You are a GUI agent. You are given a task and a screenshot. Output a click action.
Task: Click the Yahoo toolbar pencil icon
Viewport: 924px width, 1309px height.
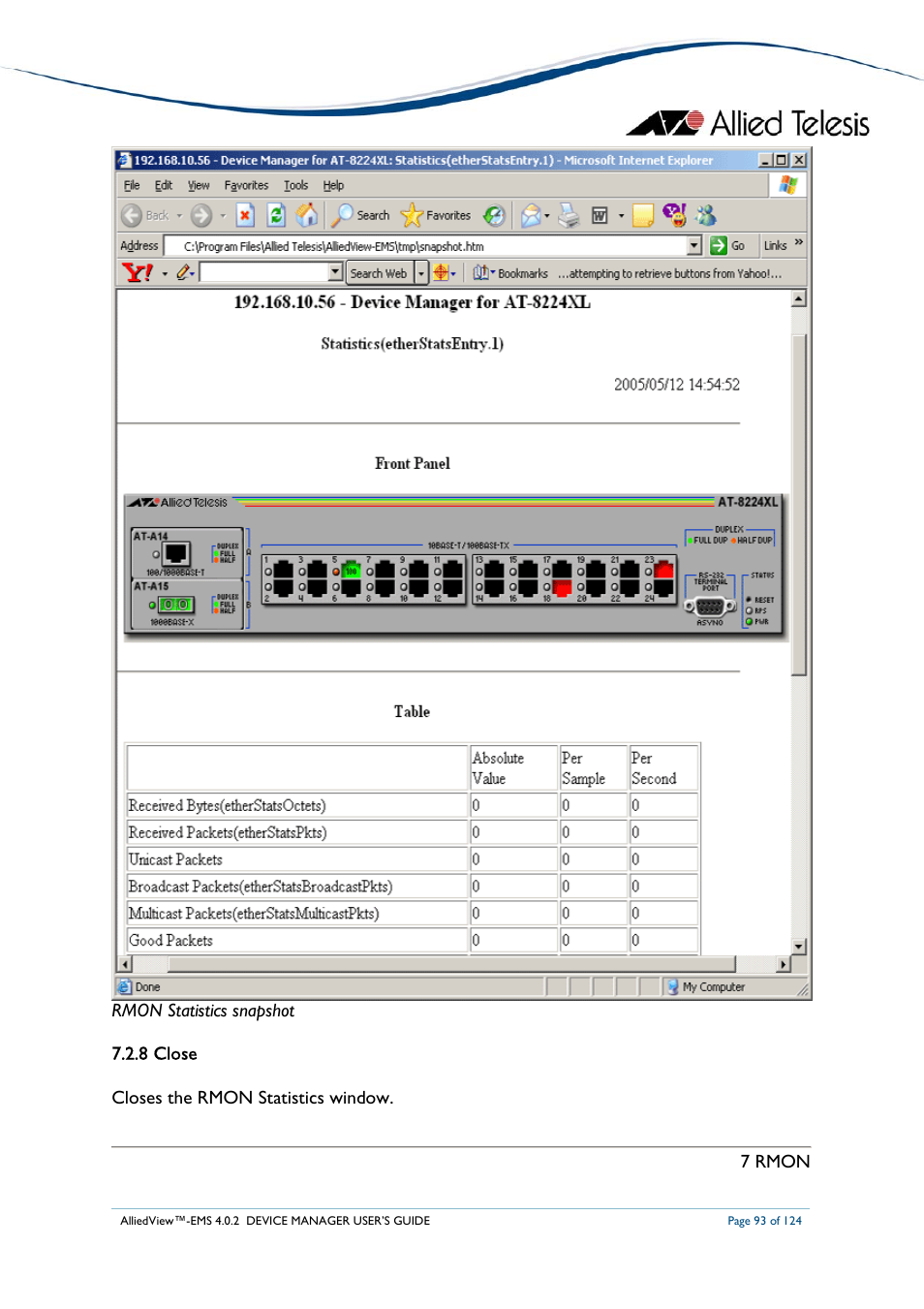183,273
